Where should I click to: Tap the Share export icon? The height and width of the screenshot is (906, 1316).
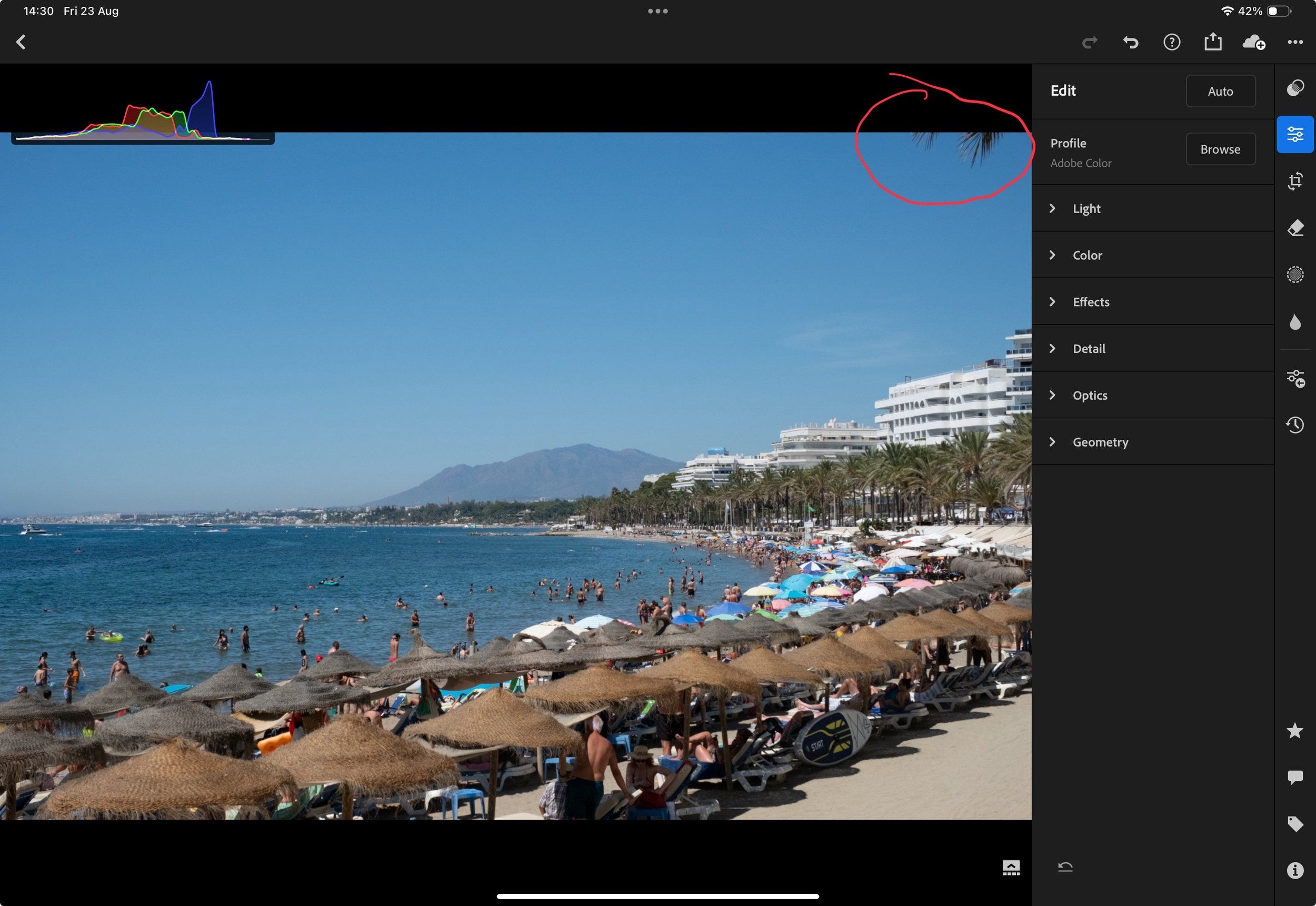1212,42
